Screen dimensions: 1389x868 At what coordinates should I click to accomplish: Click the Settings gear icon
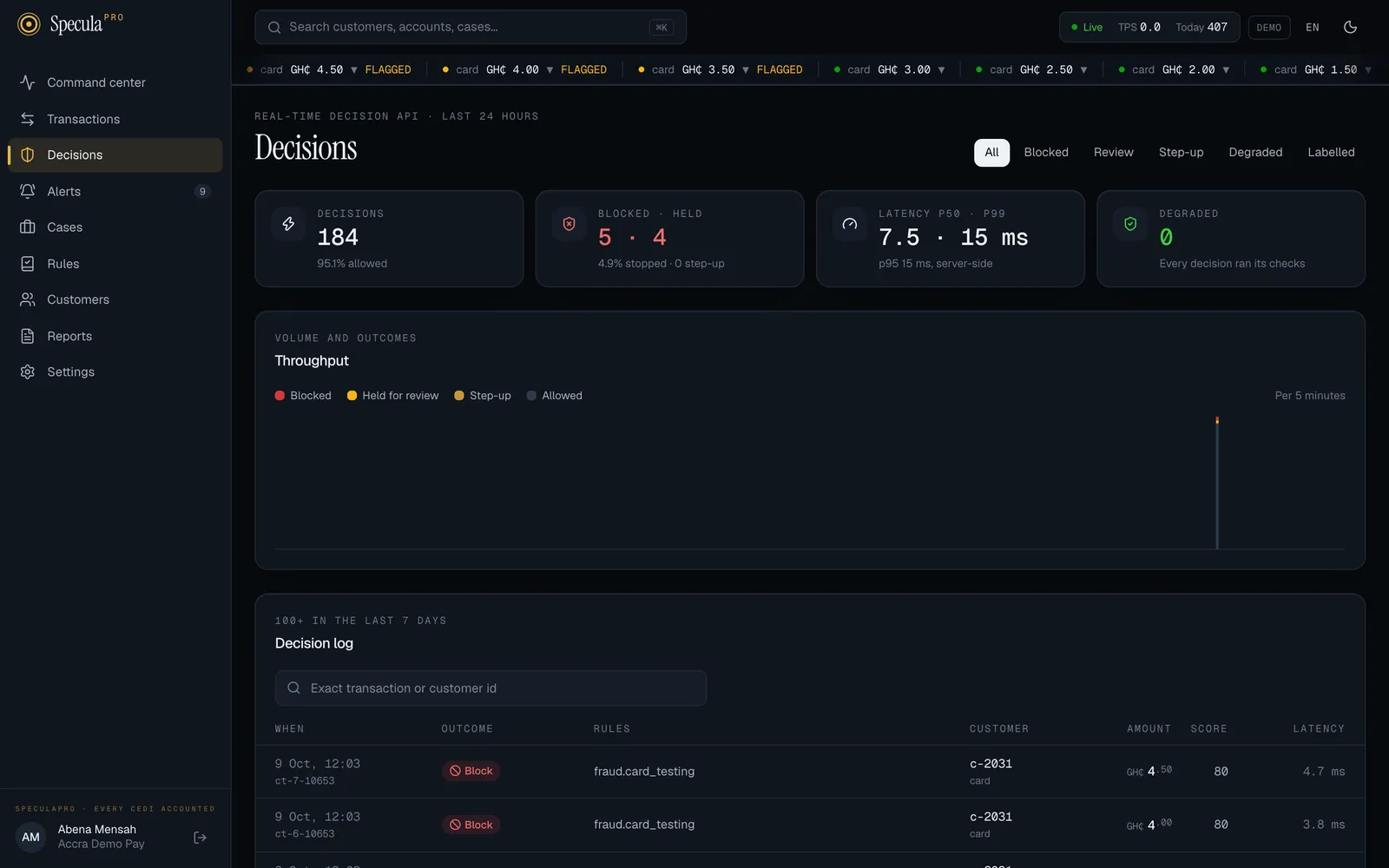click(28, 372)
